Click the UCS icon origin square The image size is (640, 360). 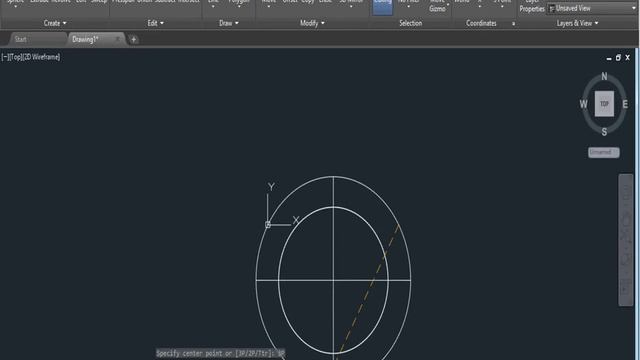[268, 224]
